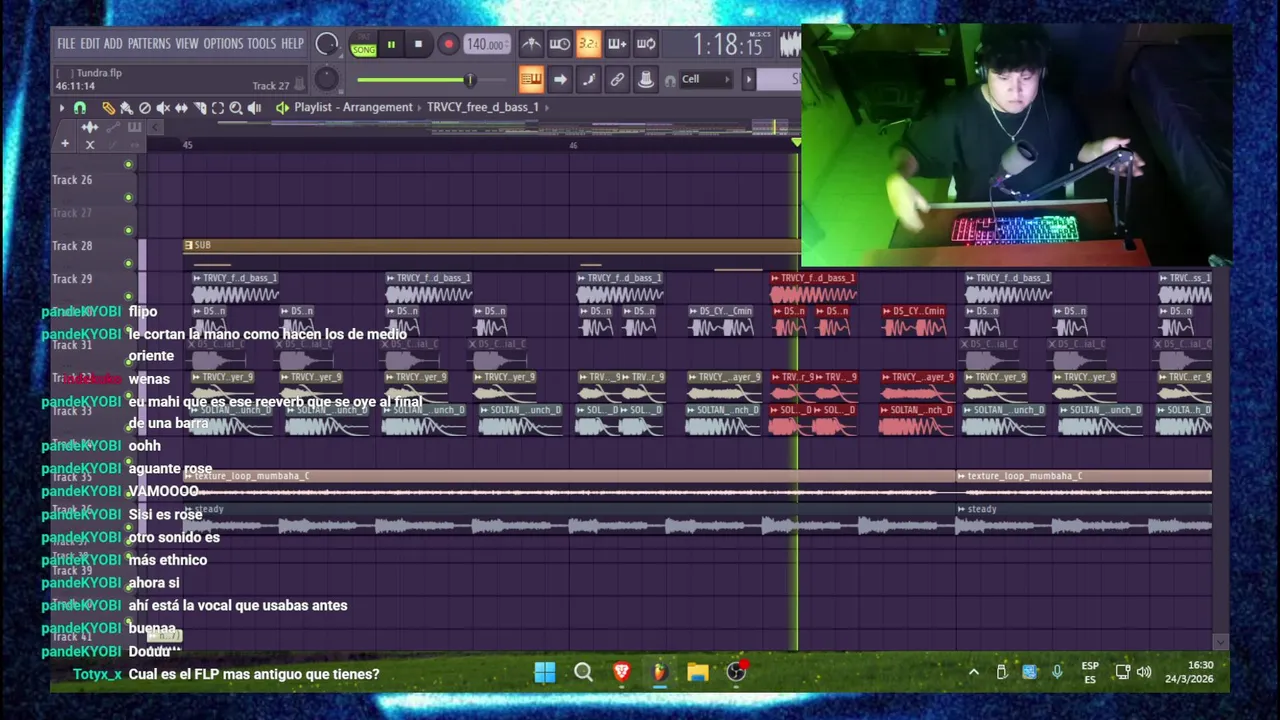The width and height of the screenshot is (1280, 720).
Task: Pause playback
Action: tap(391, 44)
